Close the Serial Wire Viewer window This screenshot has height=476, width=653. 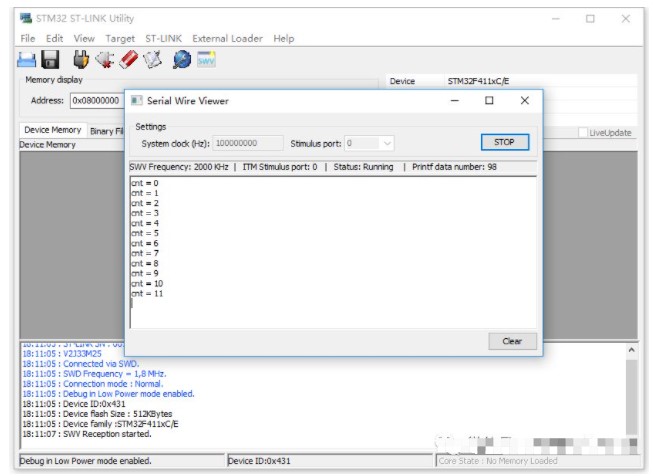pyautogui.click(x=525, y=100)
